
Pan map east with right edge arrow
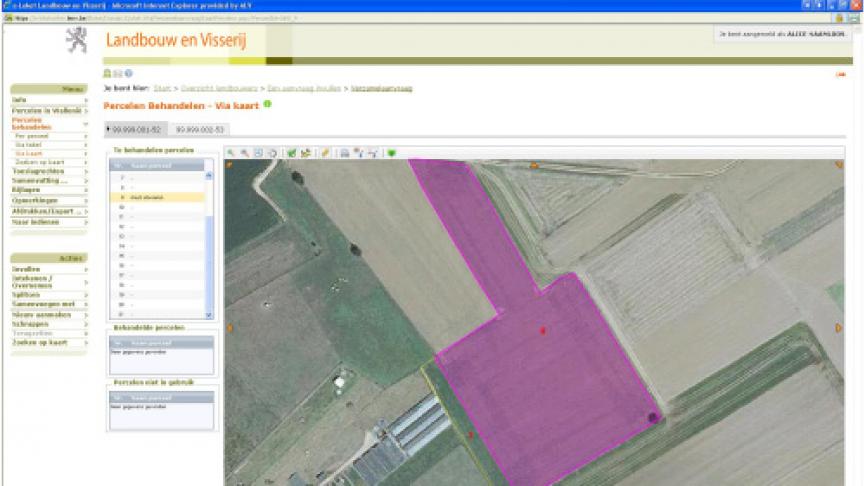[x=838, y=328]
